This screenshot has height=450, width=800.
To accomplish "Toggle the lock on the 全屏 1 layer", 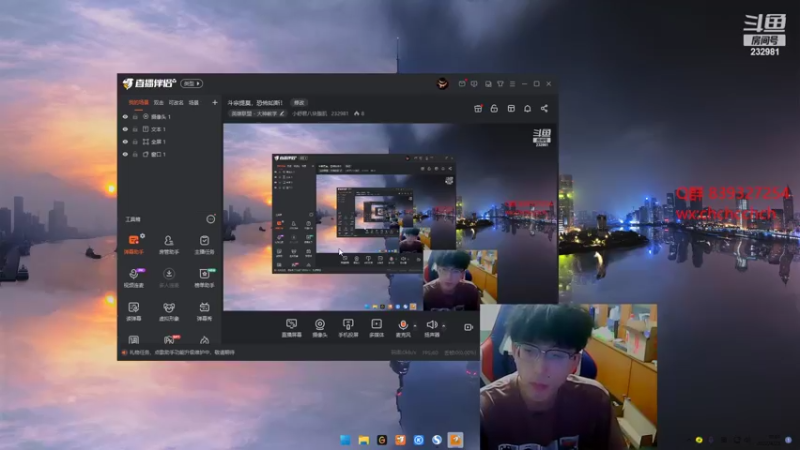I will (x=135, y=142).
